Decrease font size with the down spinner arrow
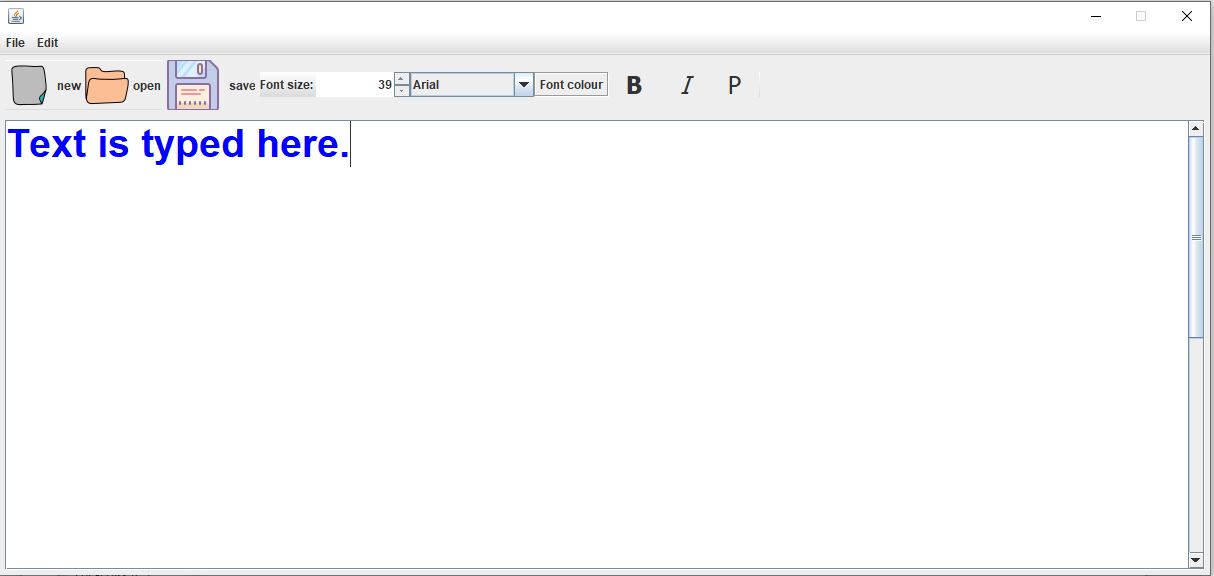The height and width of the screenshot is (576, 1214). pos(402,91)
